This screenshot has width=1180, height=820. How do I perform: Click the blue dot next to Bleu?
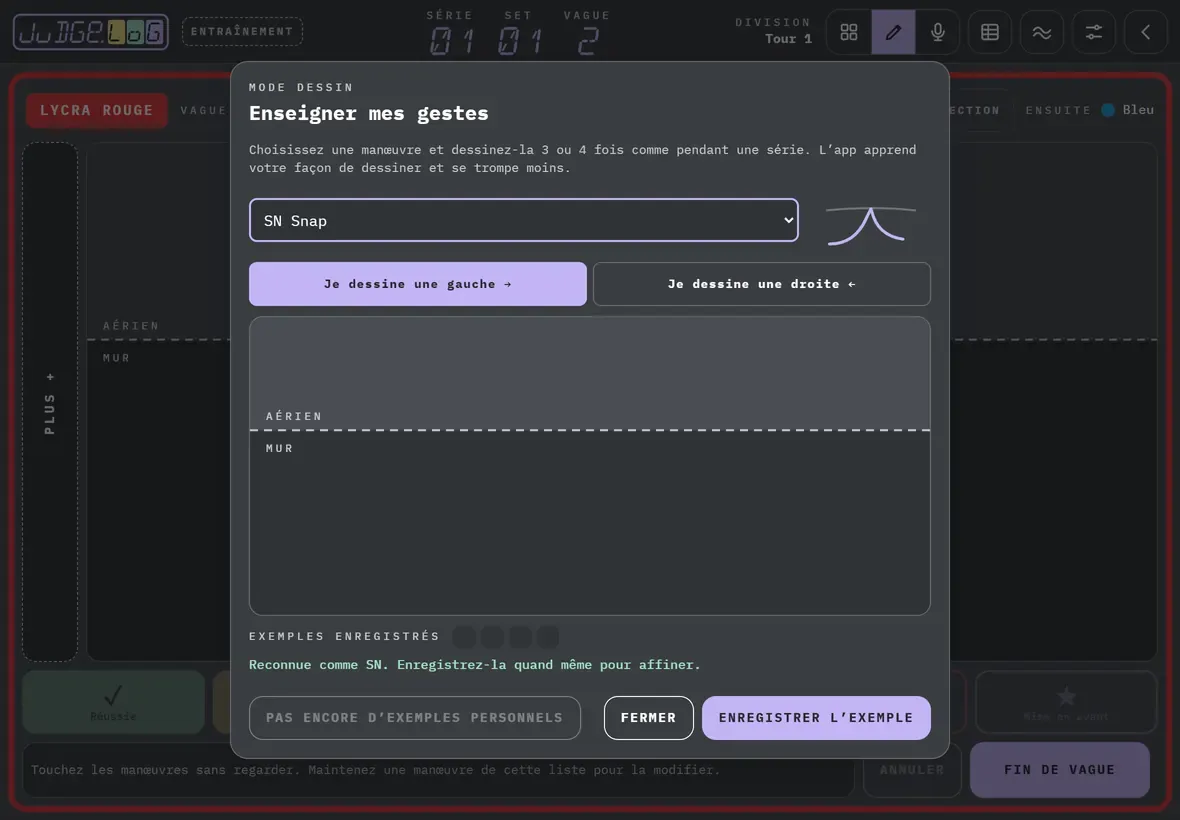click(1108, 110)
